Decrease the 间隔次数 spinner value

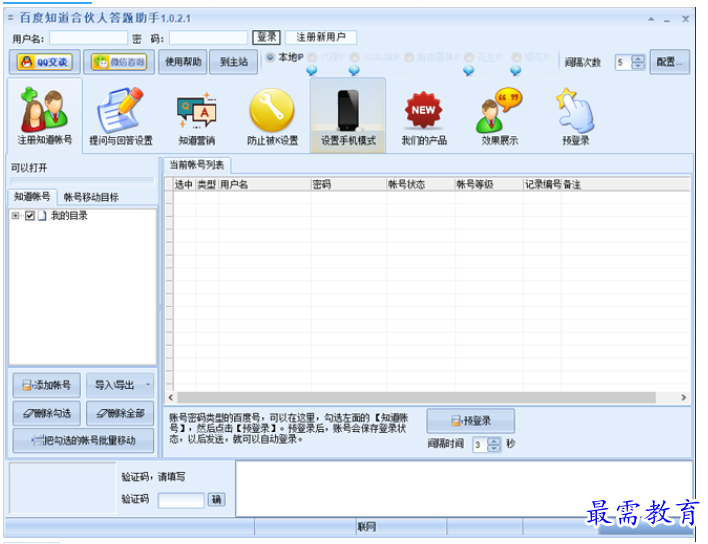click(638, 66)
